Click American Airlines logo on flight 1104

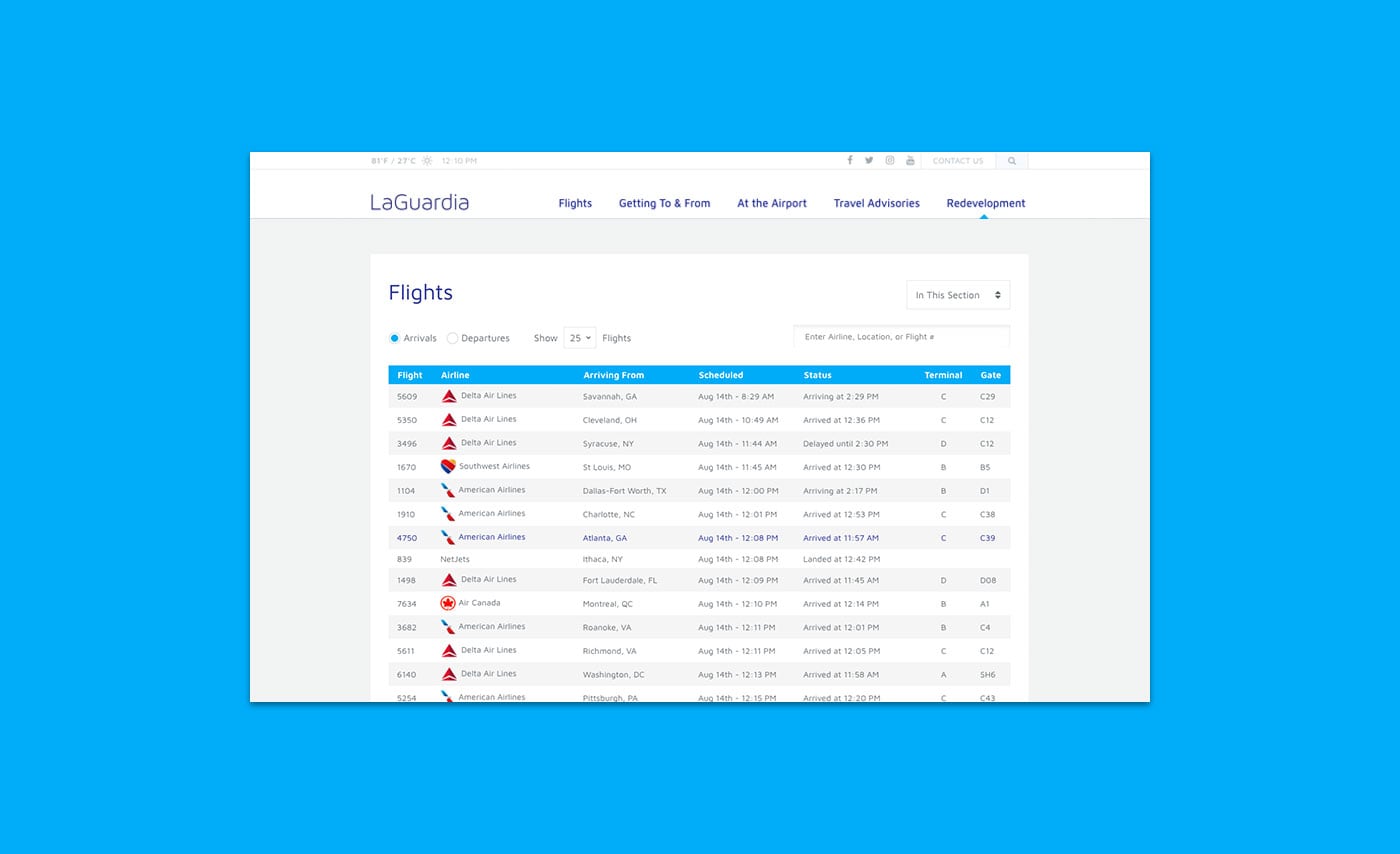(x=448, y=490)
